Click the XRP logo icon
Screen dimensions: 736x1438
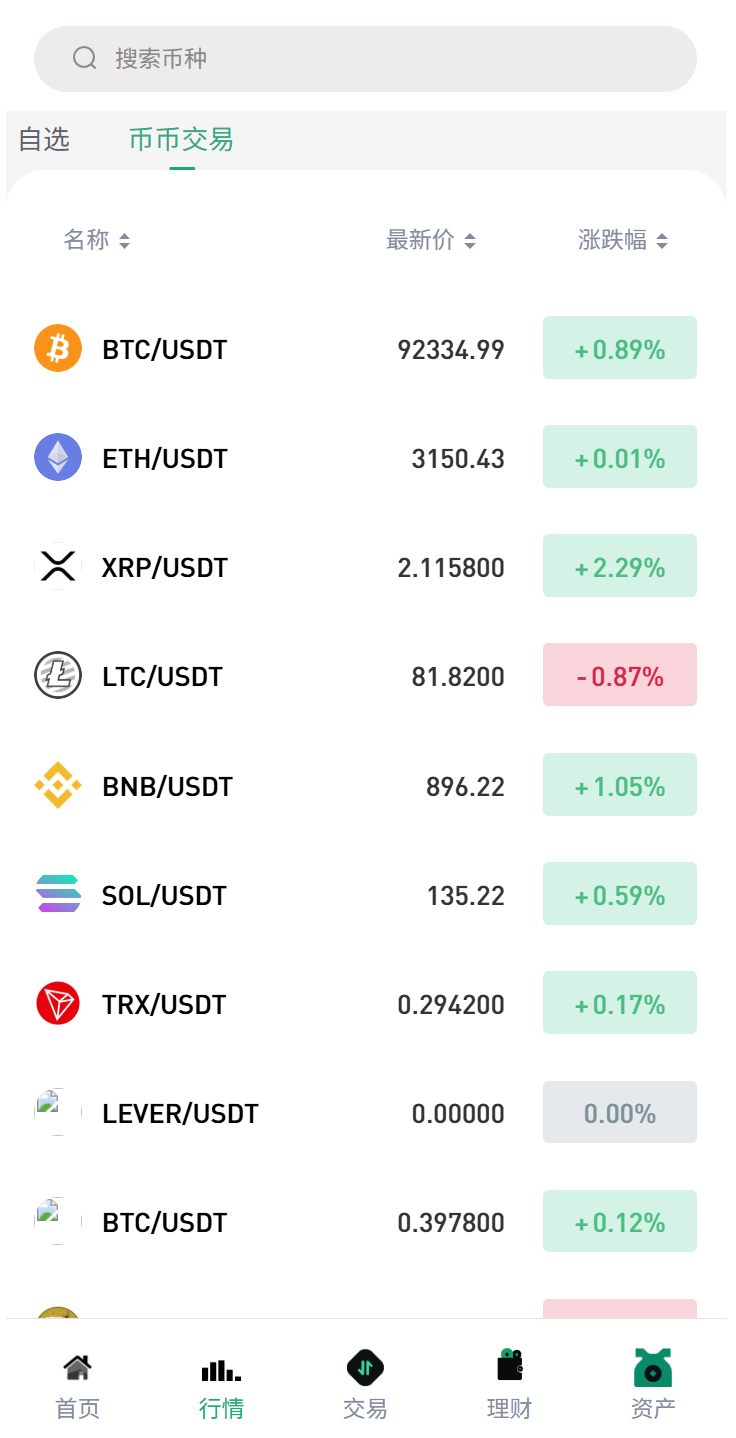click(x=58, y=567)
